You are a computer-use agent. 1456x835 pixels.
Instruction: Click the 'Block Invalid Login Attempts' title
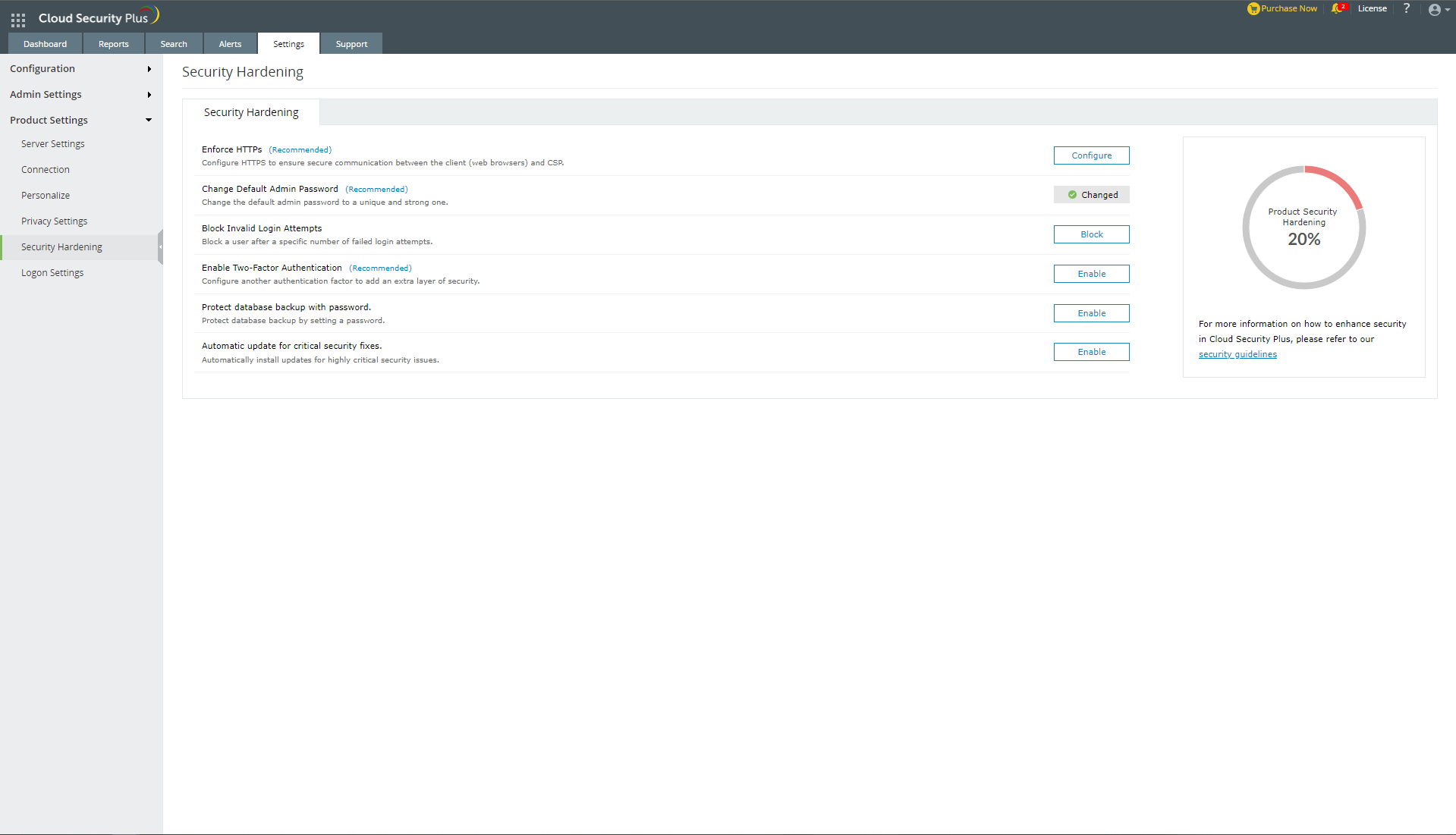(x=262, y=228)
